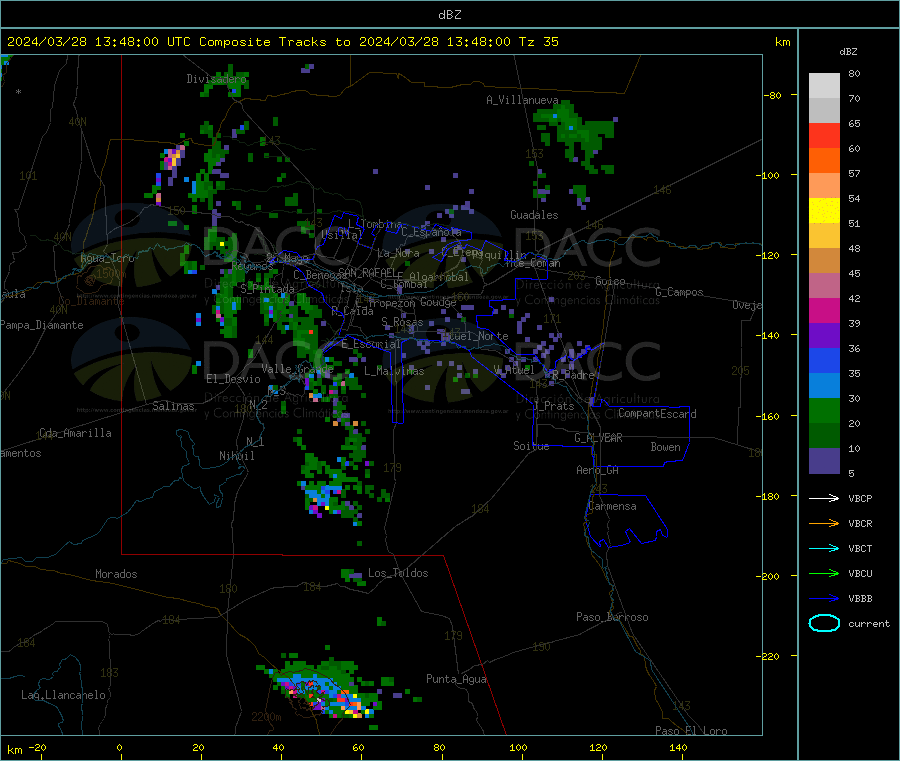Click the dBZ title at the top
900x761 pixels.
pyautogui.click(x=449, y=15)
